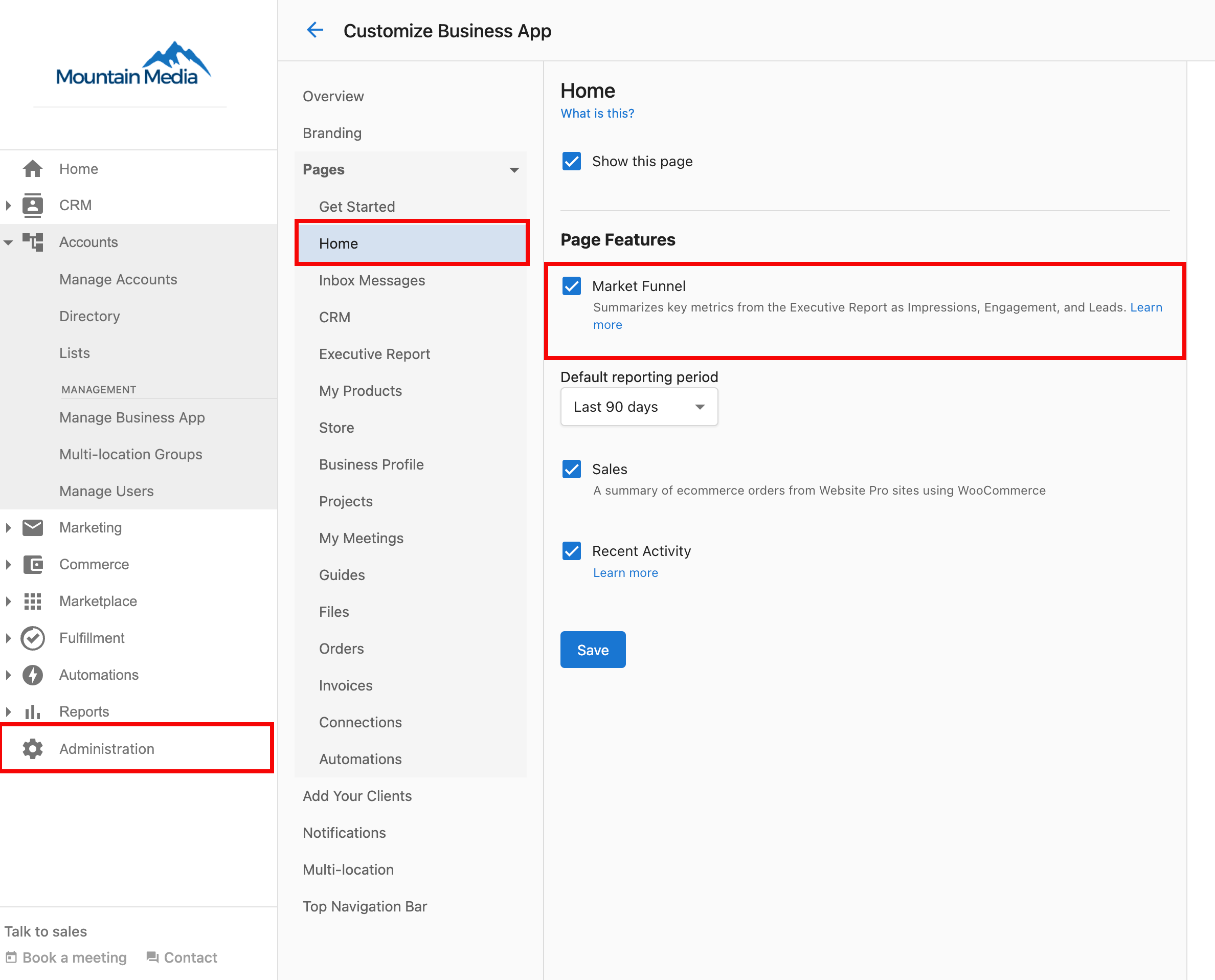The width and height of the screenshot is (1215, 980).
Task: Select the Home page under Pages
Action: pyautogui.click(x=412, y=243)
